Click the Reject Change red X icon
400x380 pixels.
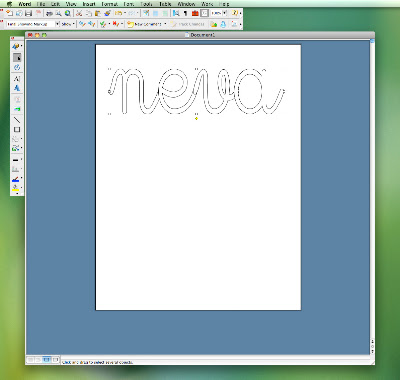[x=115, y=24]
